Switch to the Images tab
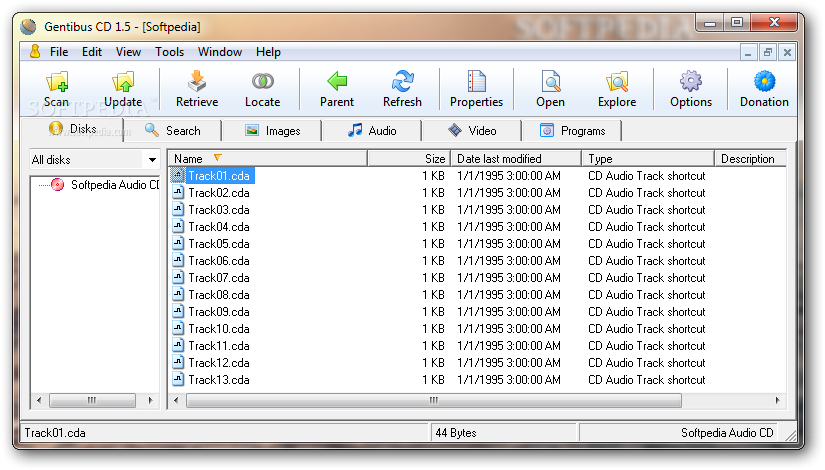825x470 pixels. (x=273, y=131)
